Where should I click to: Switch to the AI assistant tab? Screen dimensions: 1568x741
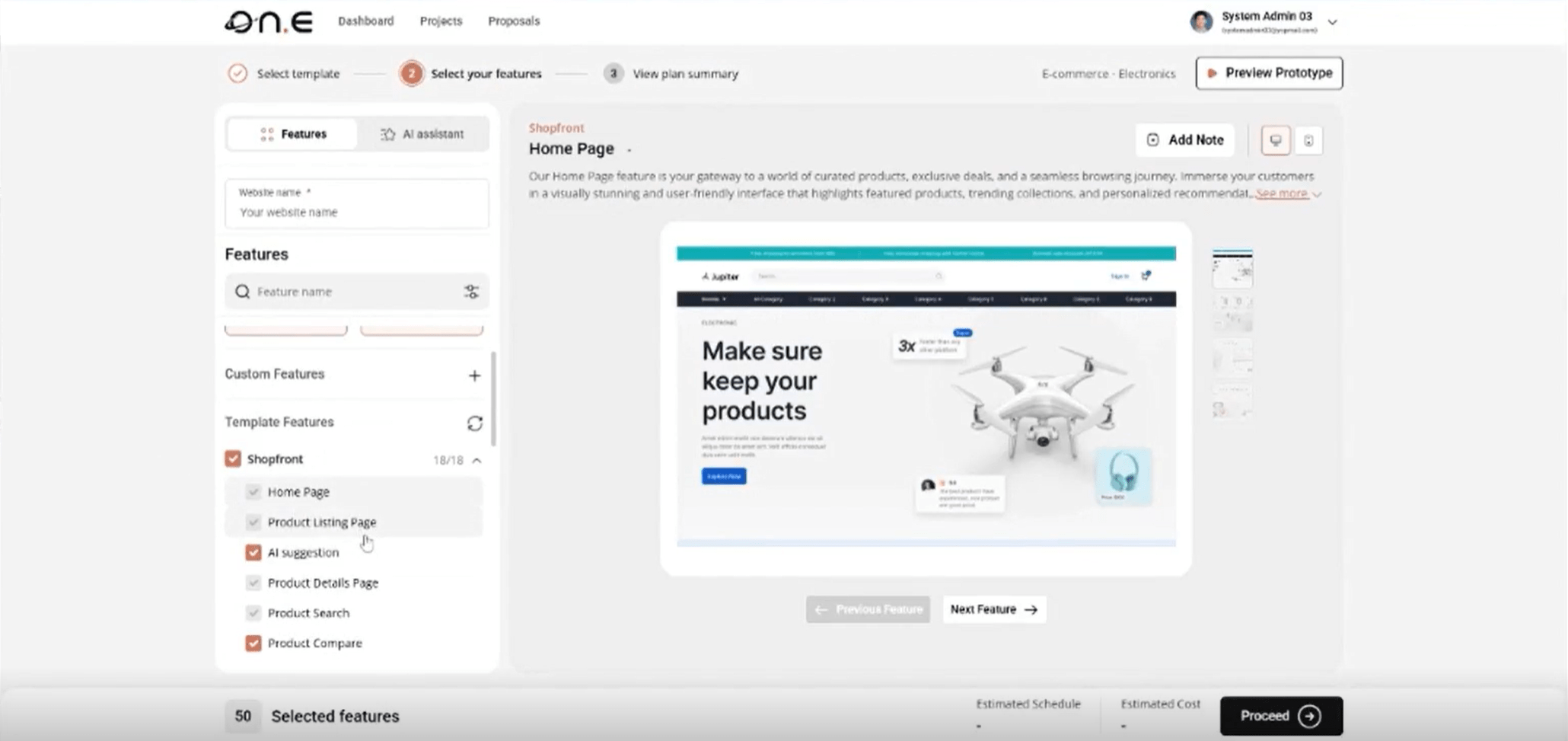point(422,134)
